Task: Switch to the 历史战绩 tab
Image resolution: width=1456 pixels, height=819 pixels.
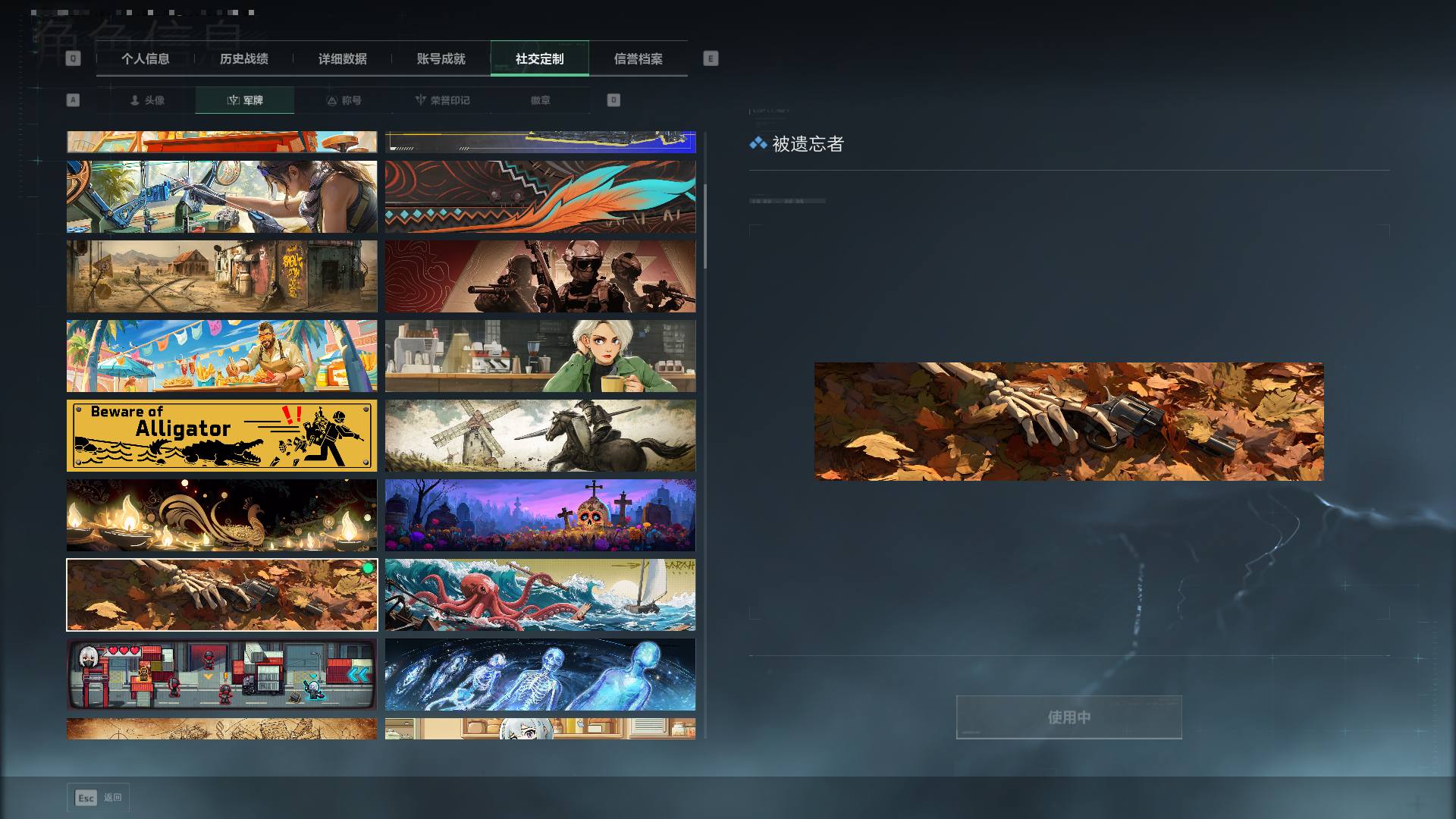Action: (244, 58)
